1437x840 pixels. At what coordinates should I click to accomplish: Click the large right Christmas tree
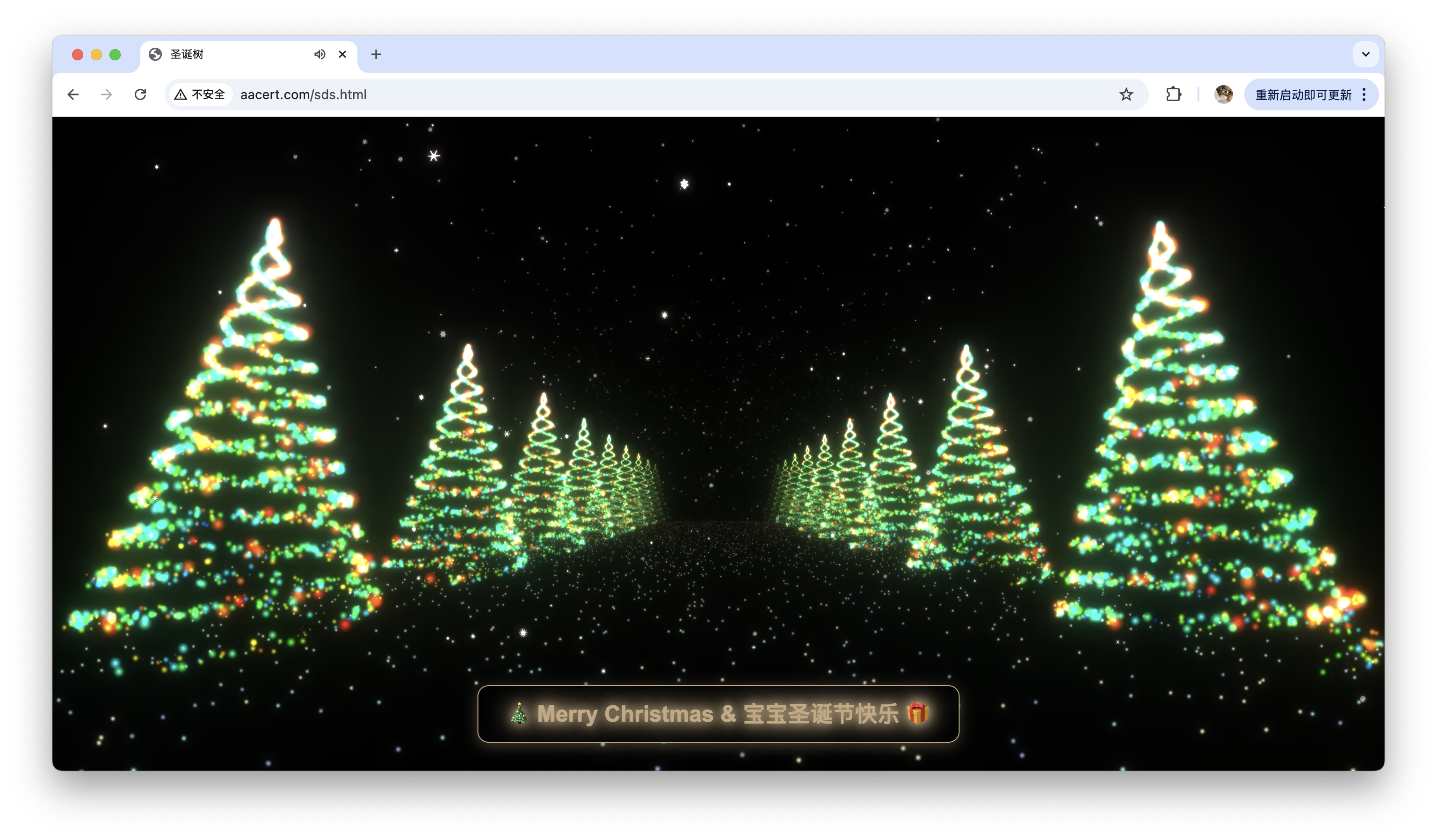pos(1186,456)
